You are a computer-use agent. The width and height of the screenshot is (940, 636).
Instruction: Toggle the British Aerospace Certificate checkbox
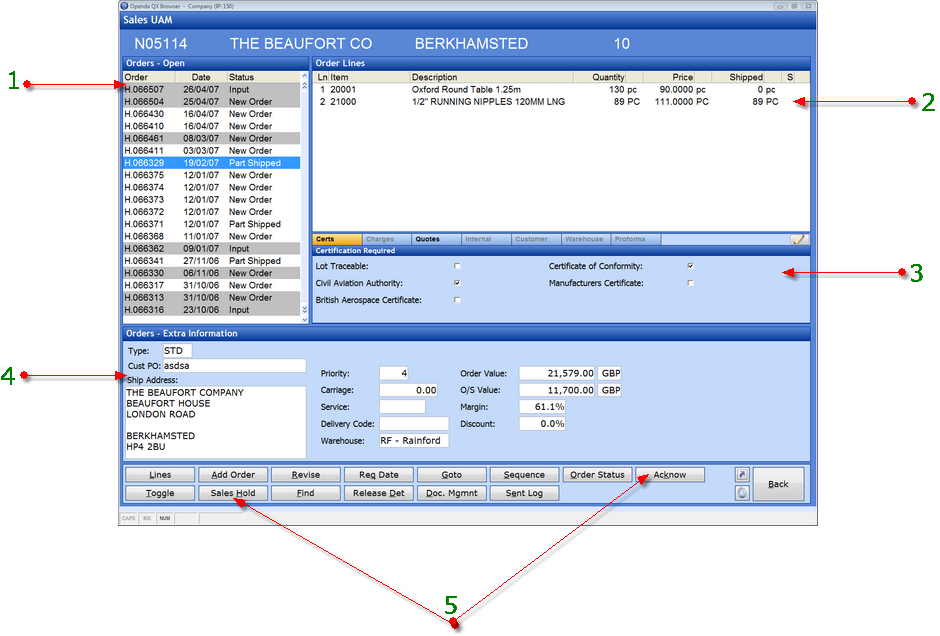pos(457,300)
